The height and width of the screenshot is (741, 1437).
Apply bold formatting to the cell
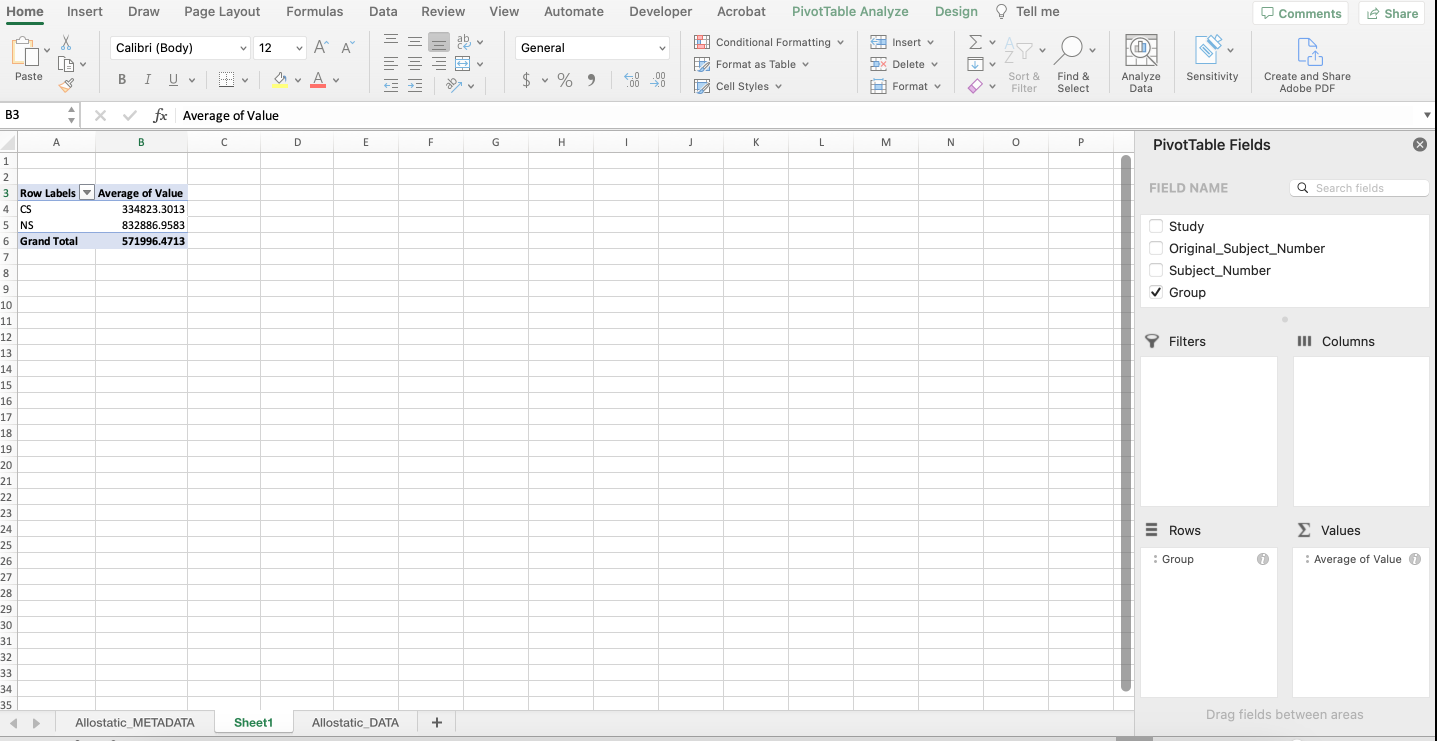[x=122, y=80]
